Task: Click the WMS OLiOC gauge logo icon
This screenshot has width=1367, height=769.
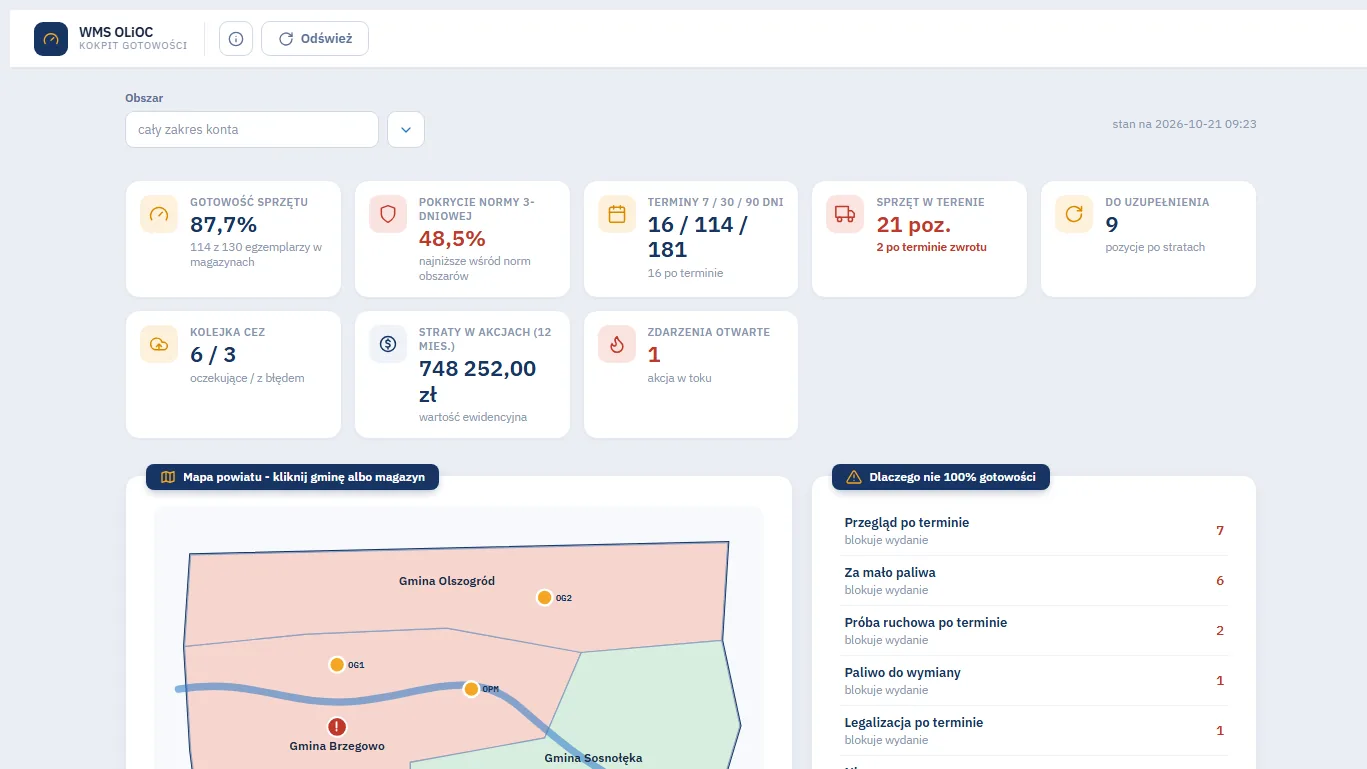Action: pos(51,39)
